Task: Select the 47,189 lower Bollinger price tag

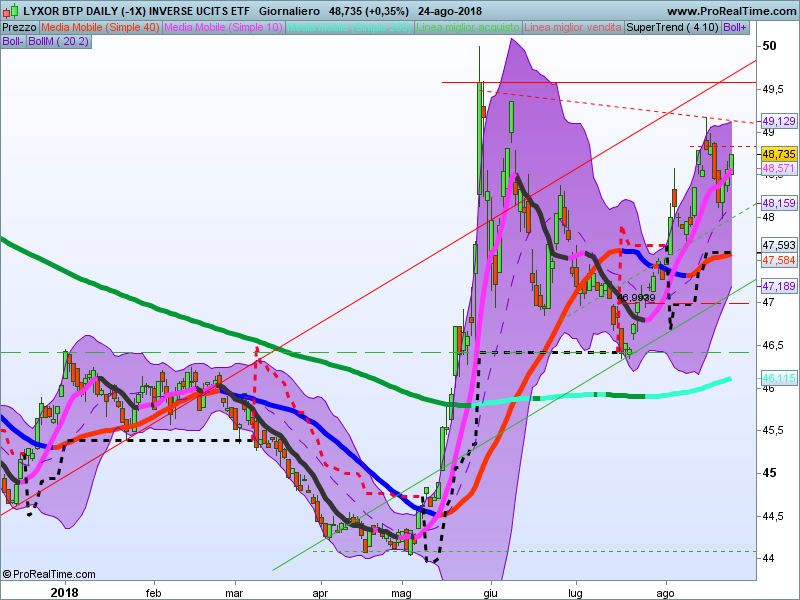Action: click(x=779, y=286)
